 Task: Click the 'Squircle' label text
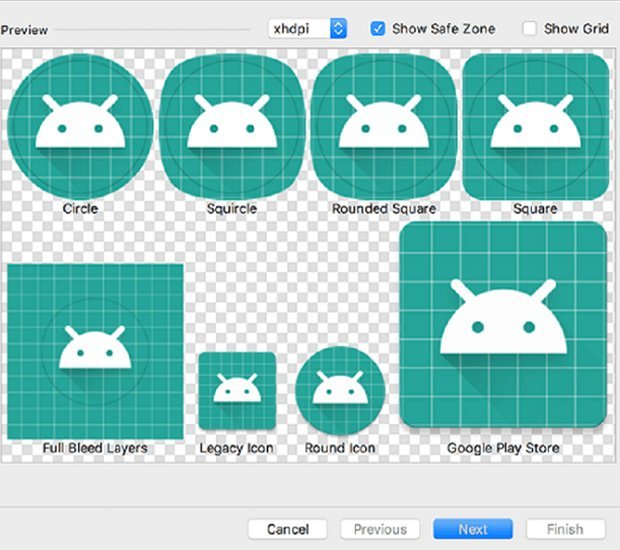(x=232, y=208)
